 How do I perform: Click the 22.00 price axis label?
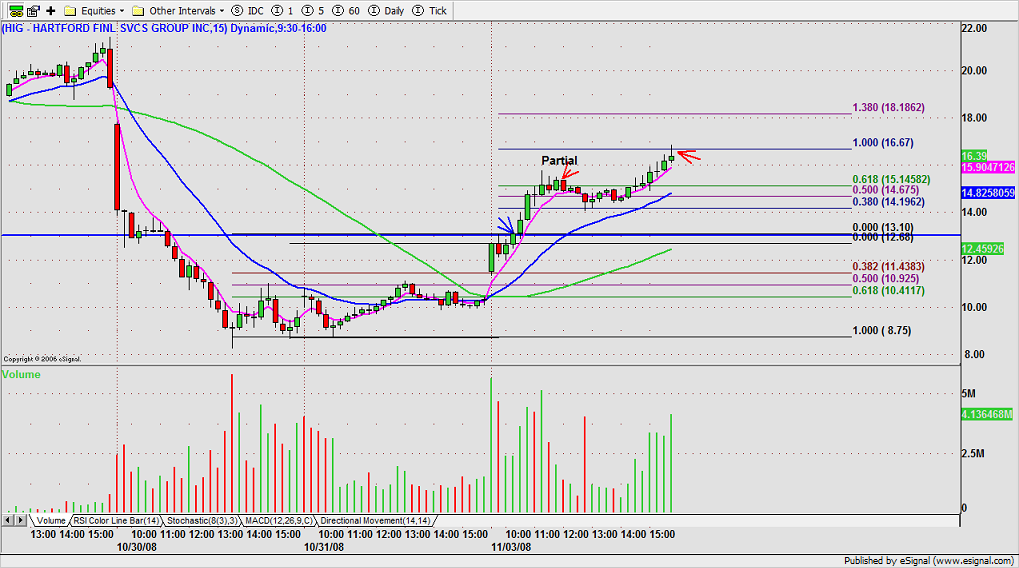tap(974, 29)
